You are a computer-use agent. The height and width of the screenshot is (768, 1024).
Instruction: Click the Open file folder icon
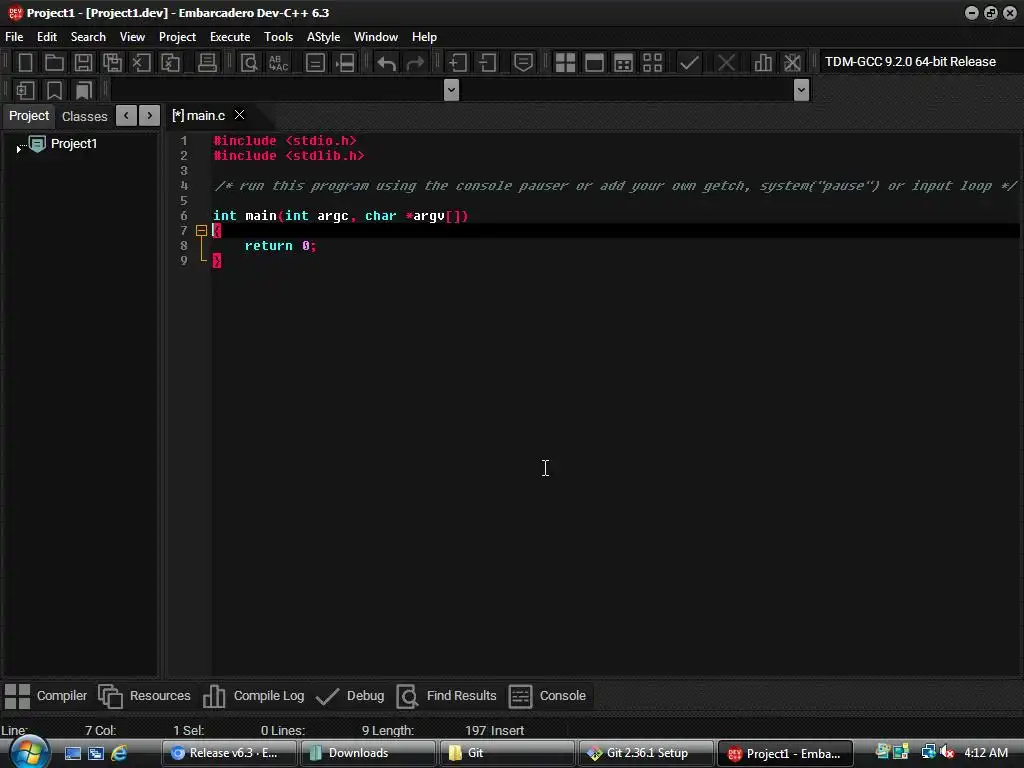pos(54,62)
